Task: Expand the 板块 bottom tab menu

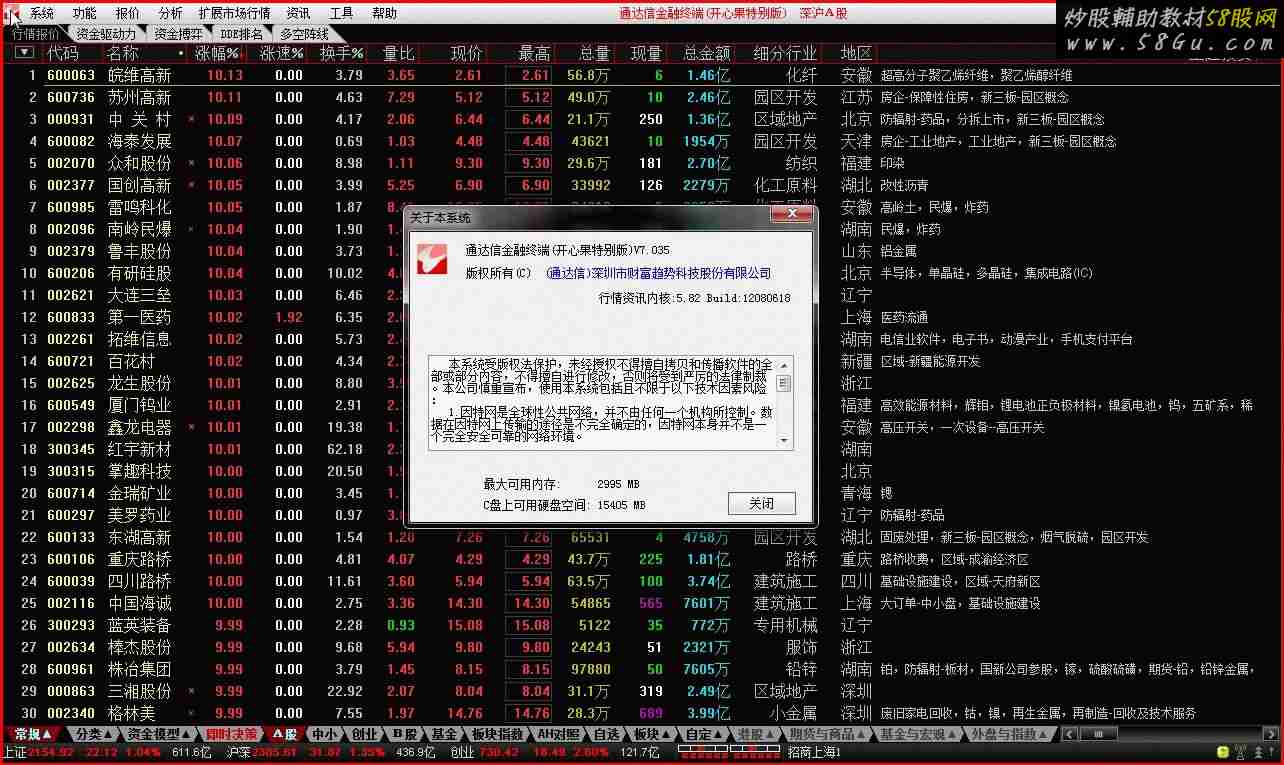Action: (x=652, y=734)
